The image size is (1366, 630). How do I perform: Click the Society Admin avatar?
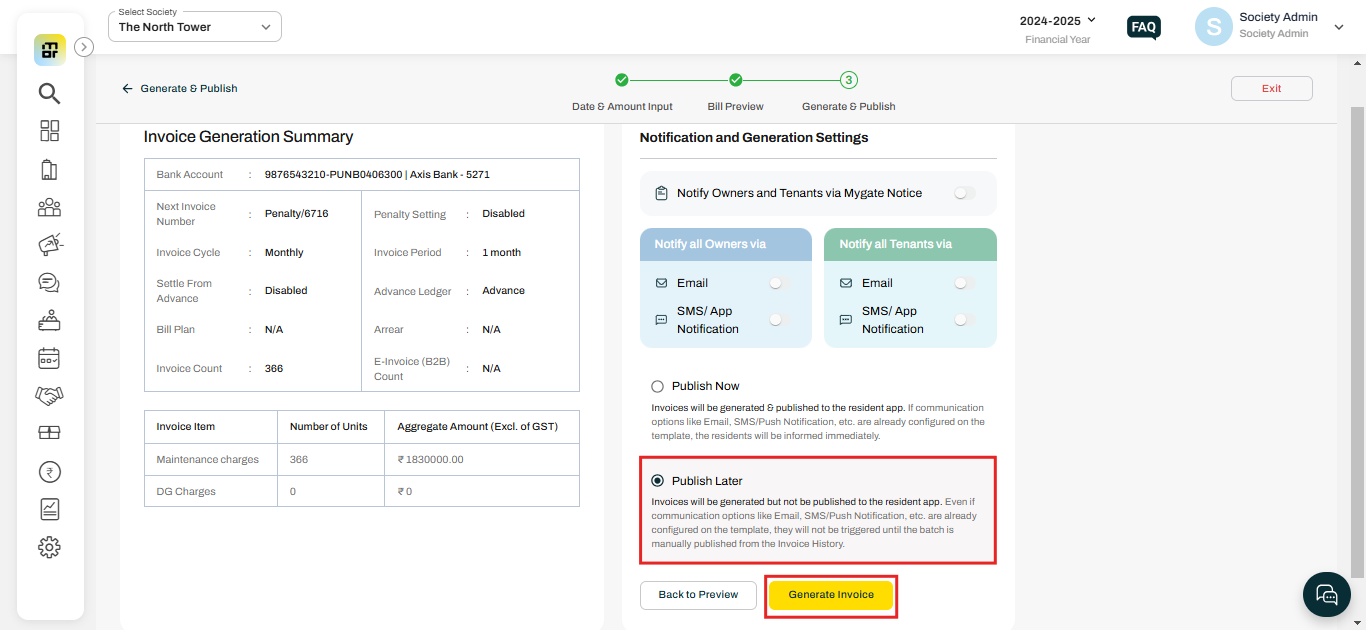coord(1213,27)
